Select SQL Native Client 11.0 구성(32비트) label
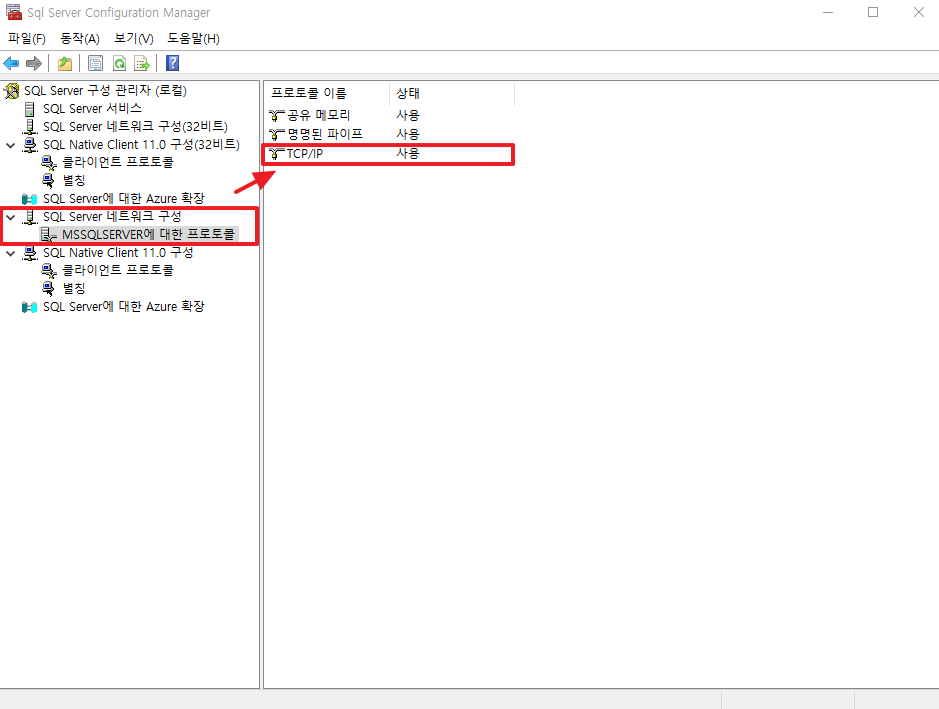Image resolution: width=939 pixels, height=709 pixels. click(x=141, y=145)
